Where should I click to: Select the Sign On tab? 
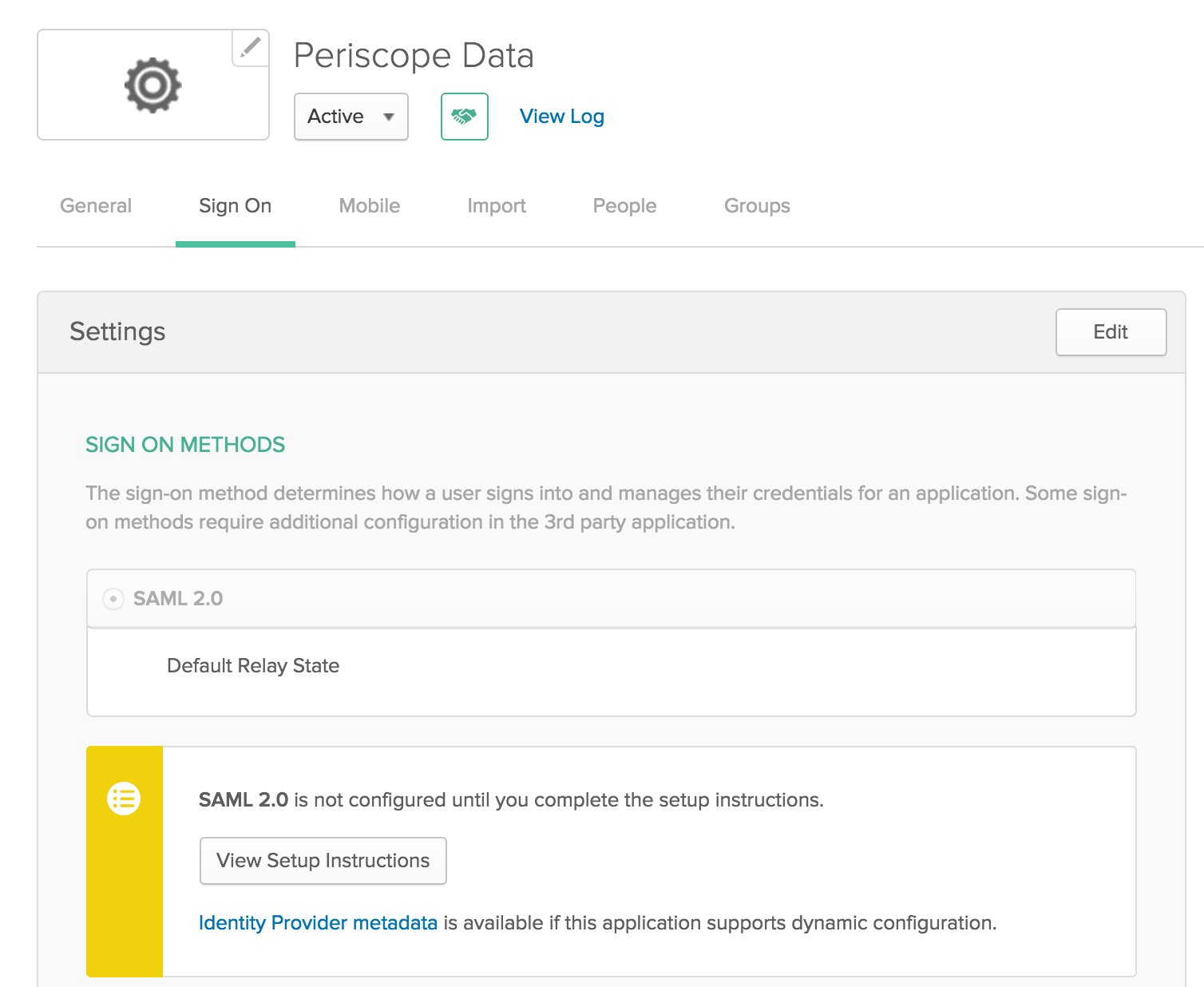[236, 206]
